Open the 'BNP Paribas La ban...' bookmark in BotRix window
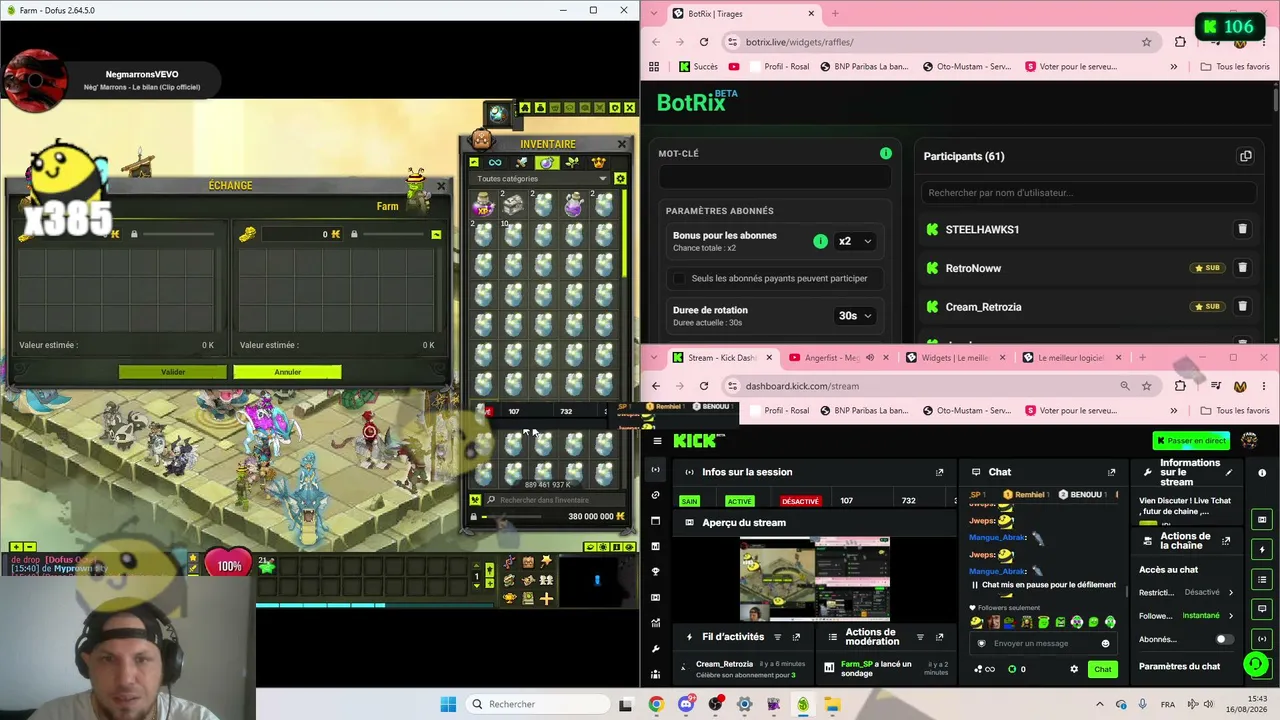Image resolution: width=1280 pixels, height=720 pixels. click(864, 67)
